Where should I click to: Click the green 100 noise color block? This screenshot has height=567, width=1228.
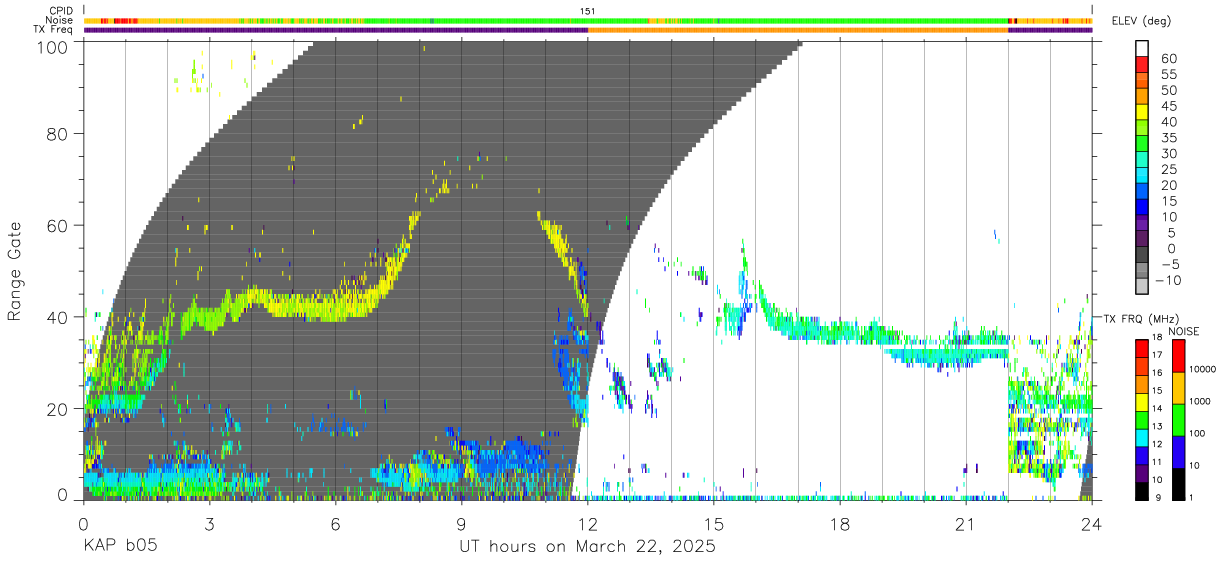point(1178,420)
